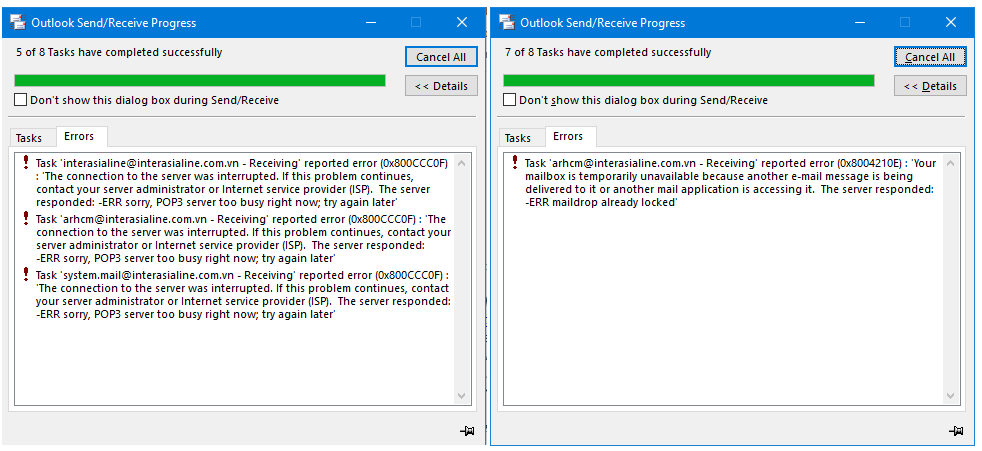982x451 pixels.
Task: Click the green progress bar in right dialog
Action: 689,80
